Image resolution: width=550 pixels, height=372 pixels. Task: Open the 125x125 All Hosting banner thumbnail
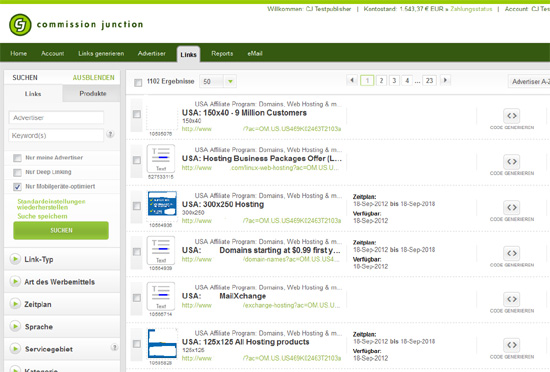[162, 344]
